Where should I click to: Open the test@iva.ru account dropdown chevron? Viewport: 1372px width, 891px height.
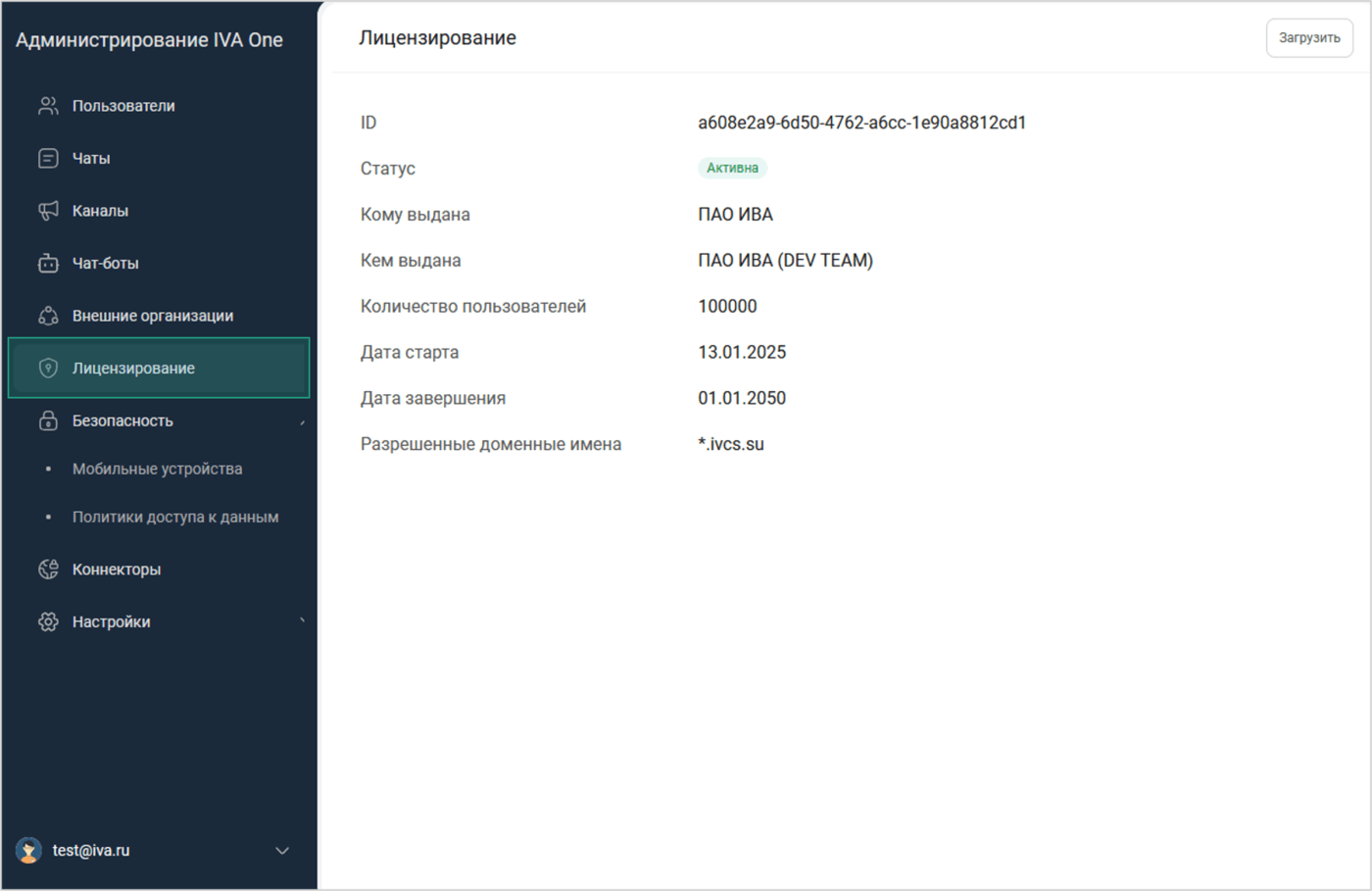pos(282,851)
